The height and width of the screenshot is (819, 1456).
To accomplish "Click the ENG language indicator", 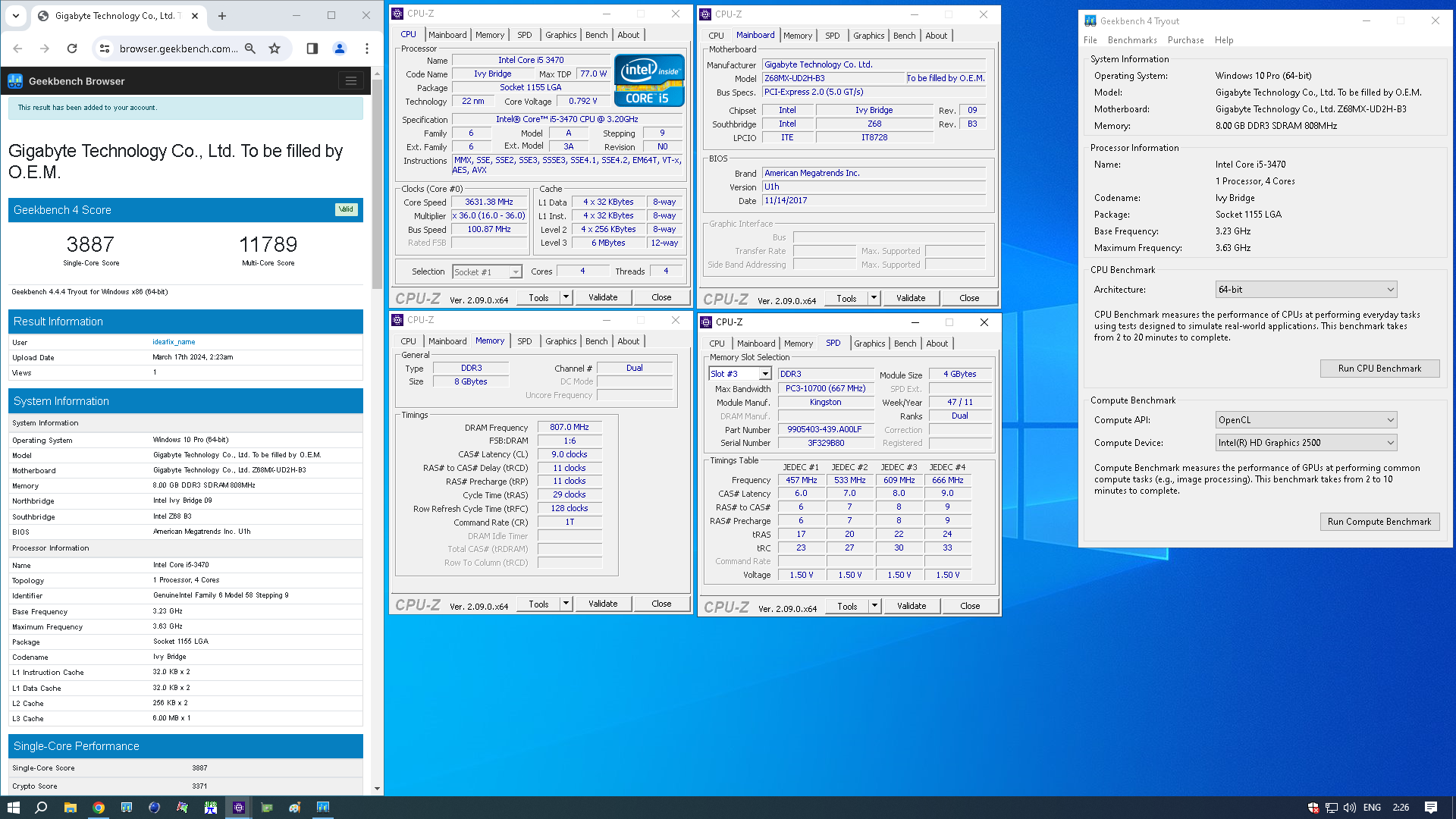I will 1372,808.
